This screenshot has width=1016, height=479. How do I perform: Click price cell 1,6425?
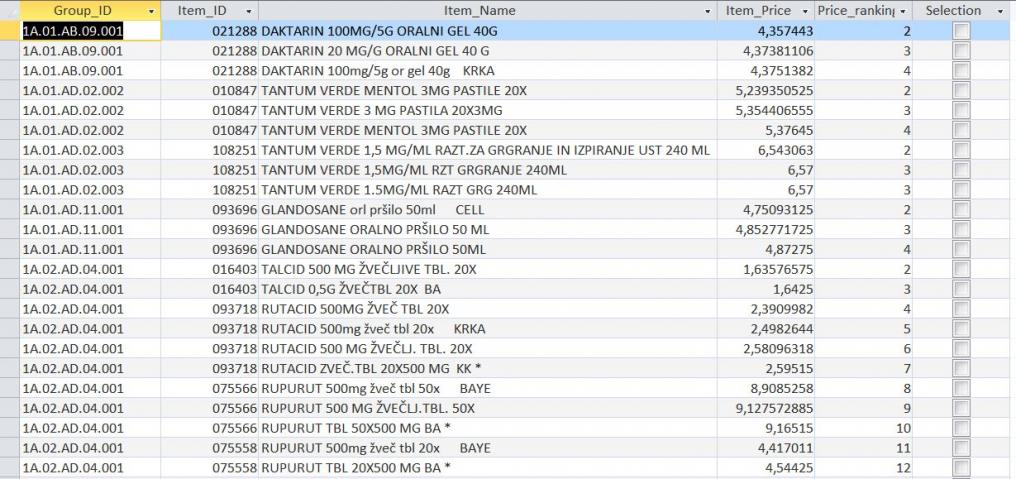(x=765, y=289)
